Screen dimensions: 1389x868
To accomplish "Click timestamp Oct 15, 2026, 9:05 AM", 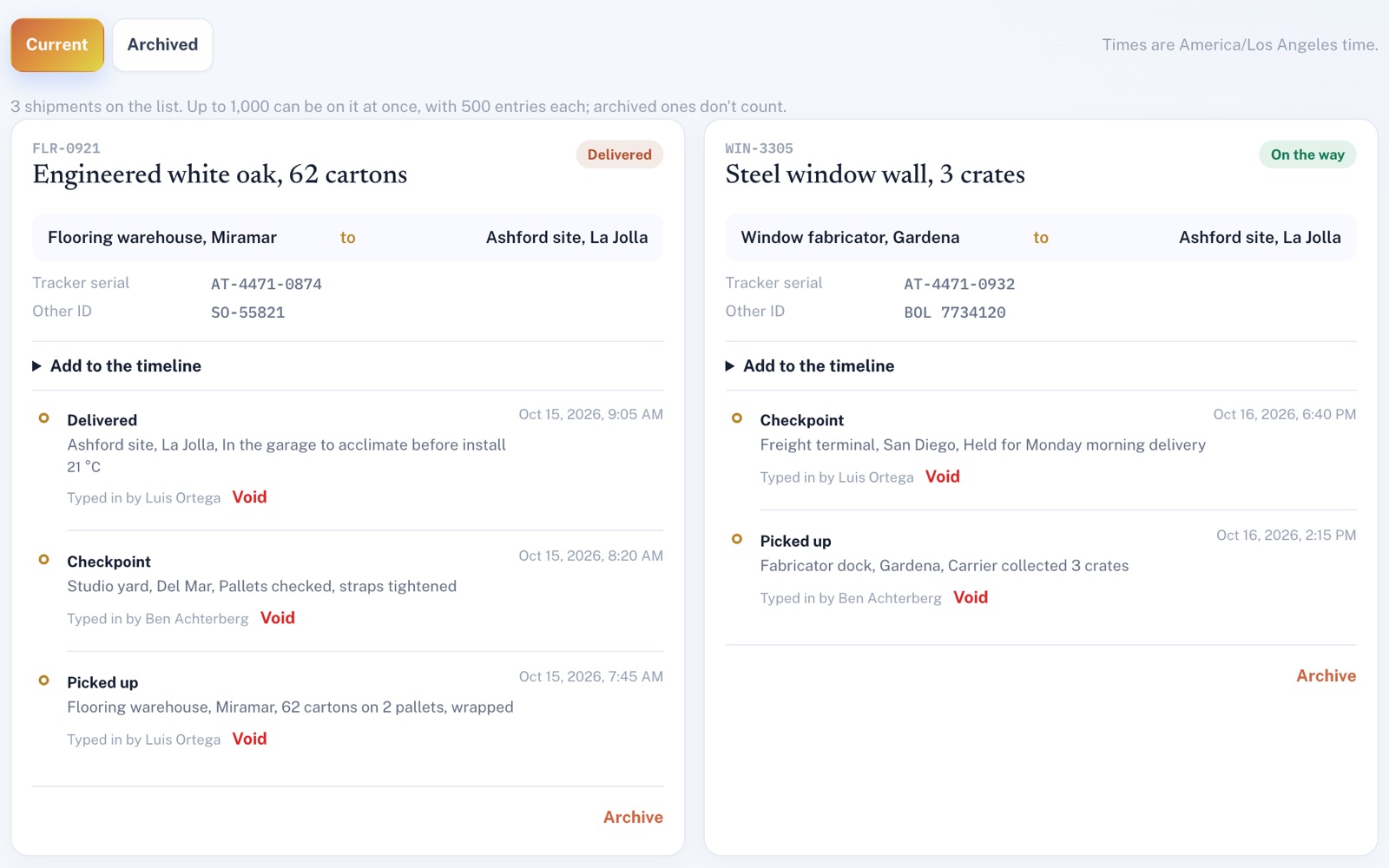I will coord(591,415).
